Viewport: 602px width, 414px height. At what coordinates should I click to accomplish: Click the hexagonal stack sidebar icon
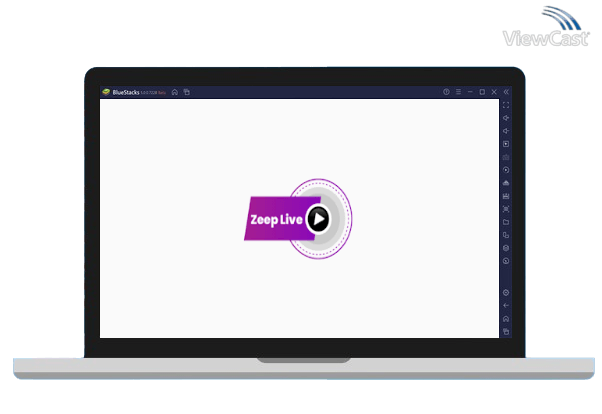(506, 248)
